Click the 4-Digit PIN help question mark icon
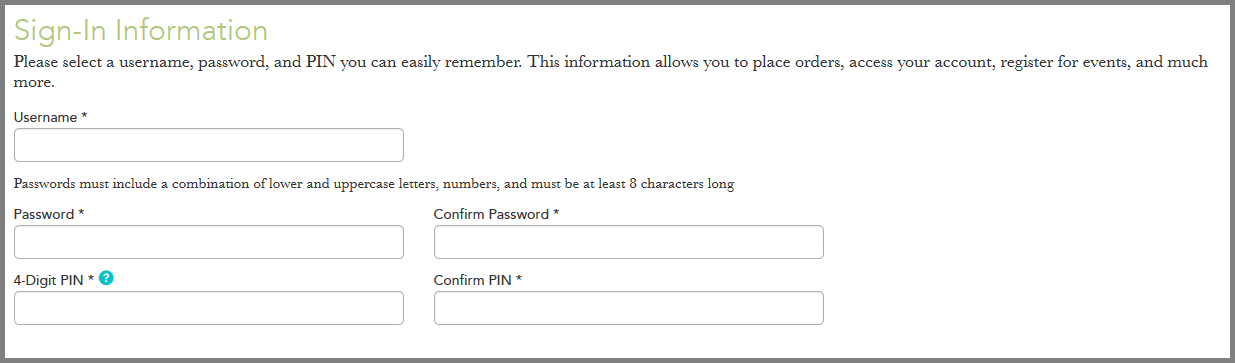Viewport: 1235px width, 363px height. (x=107, y=279)
